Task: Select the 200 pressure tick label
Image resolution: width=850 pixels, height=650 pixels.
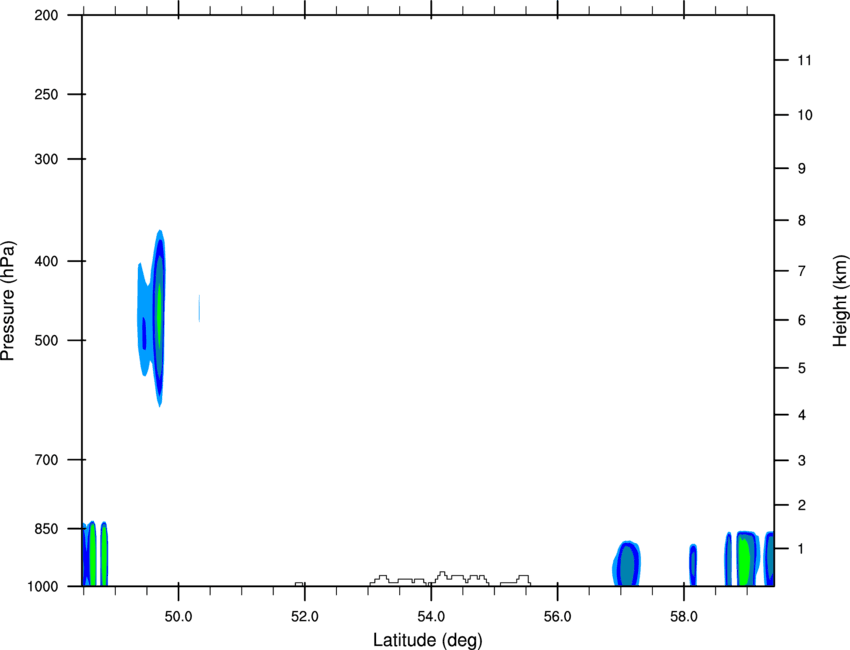Action: [46, 15]
